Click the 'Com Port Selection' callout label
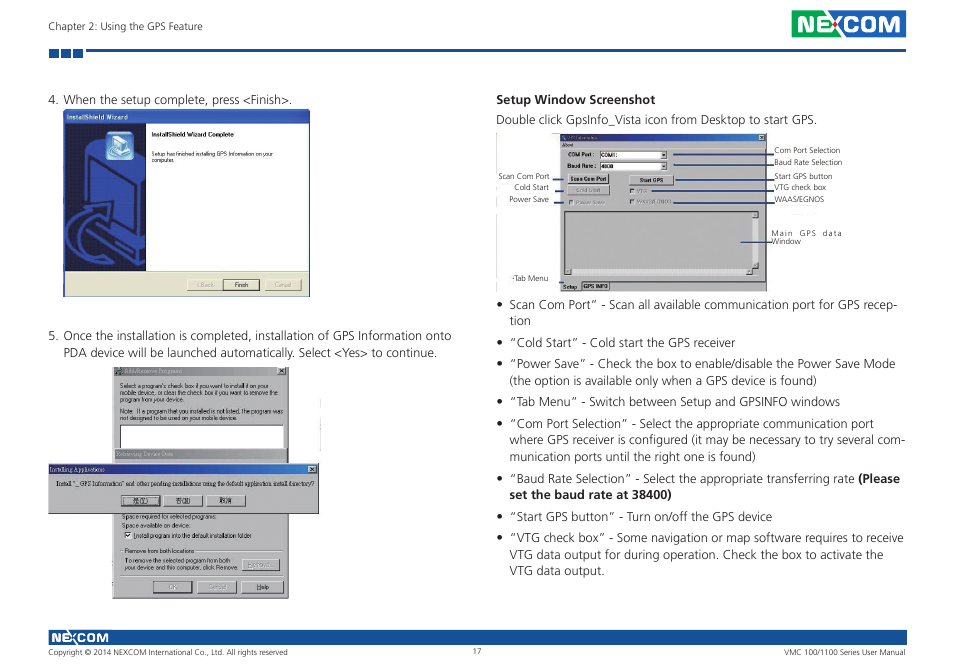This screenshot has height=672, width=954. click(x=807, y=150)
